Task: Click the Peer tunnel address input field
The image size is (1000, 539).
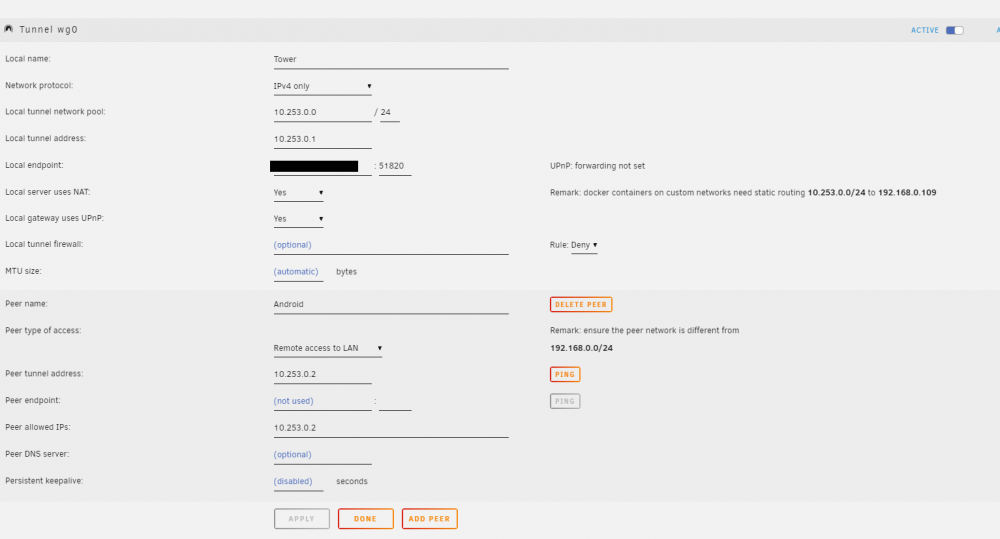Action: (323, 375)
